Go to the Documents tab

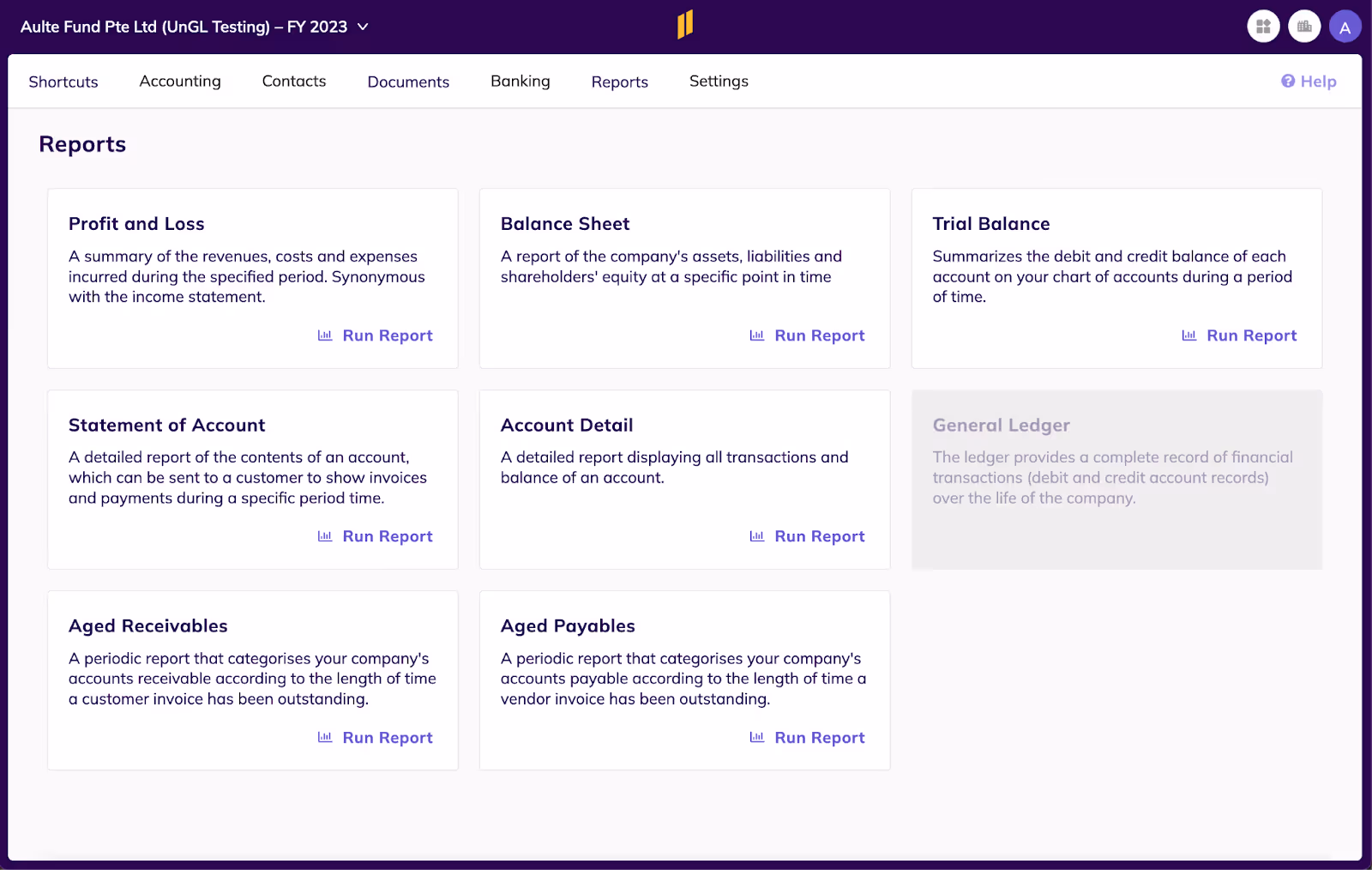pos(408,81)
